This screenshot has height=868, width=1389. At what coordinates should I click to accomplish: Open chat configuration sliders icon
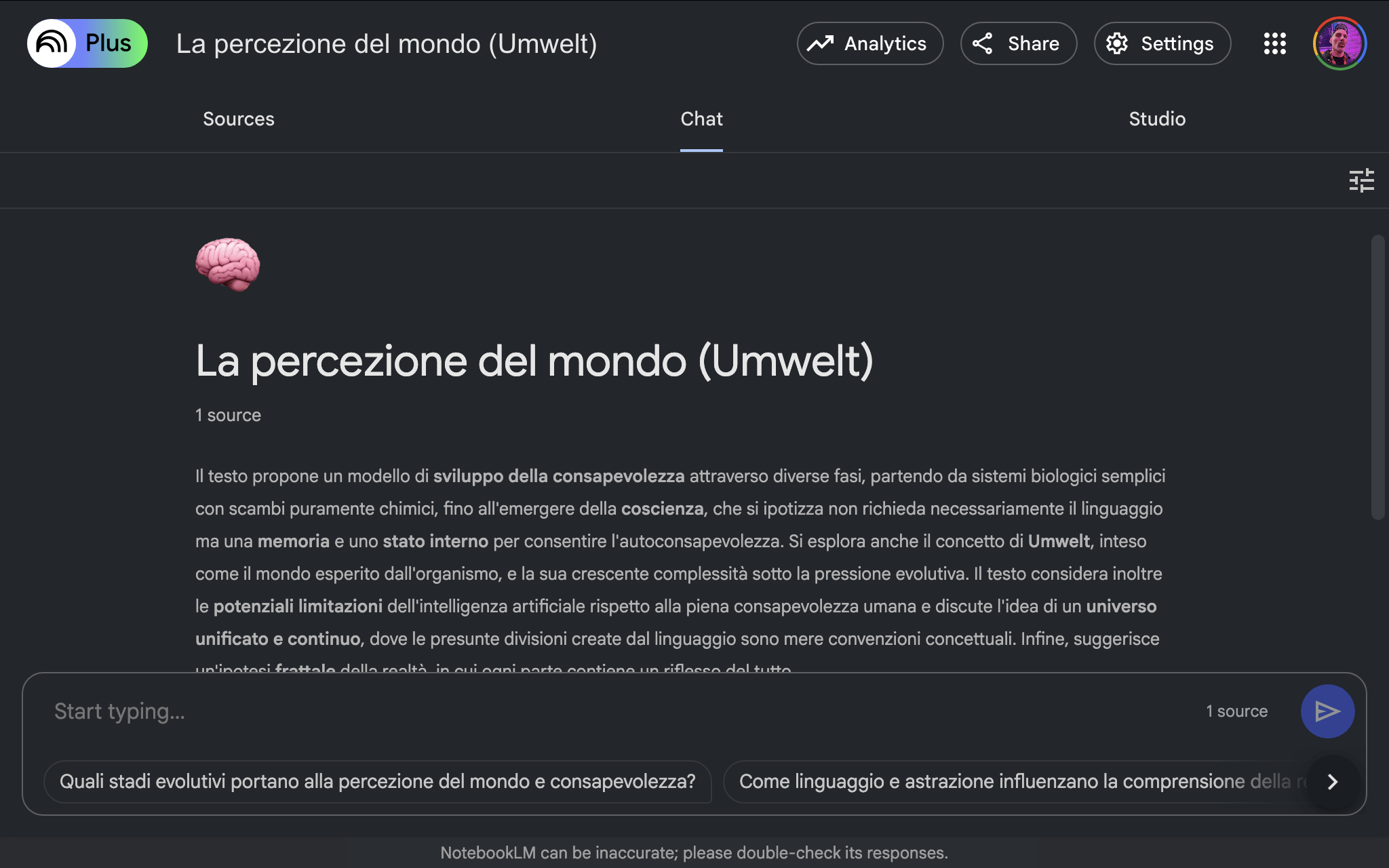coord(1361,180)
